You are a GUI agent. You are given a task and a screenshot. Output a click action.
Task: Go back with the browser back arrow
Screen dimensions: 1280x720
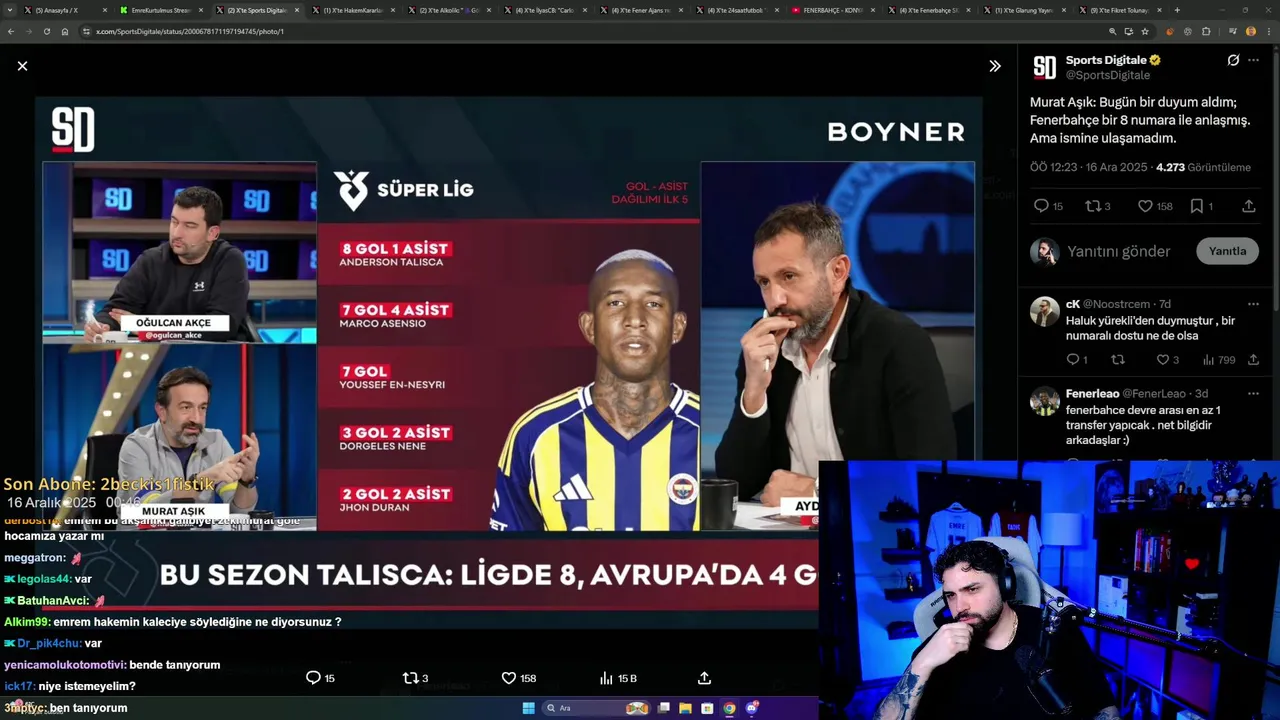[x=11, y=31]
